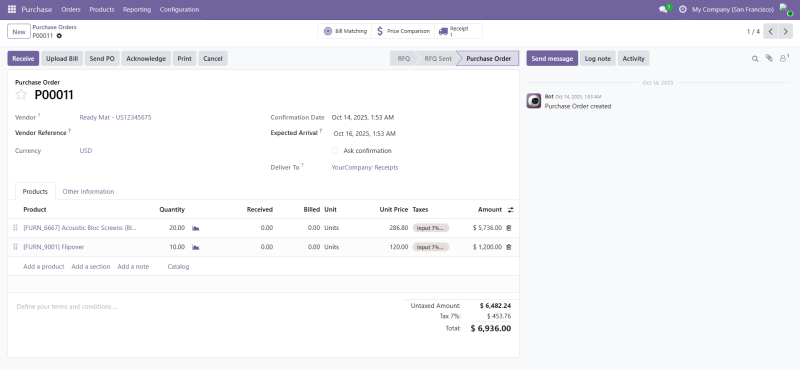Click the Send PO button

(102, 59)
